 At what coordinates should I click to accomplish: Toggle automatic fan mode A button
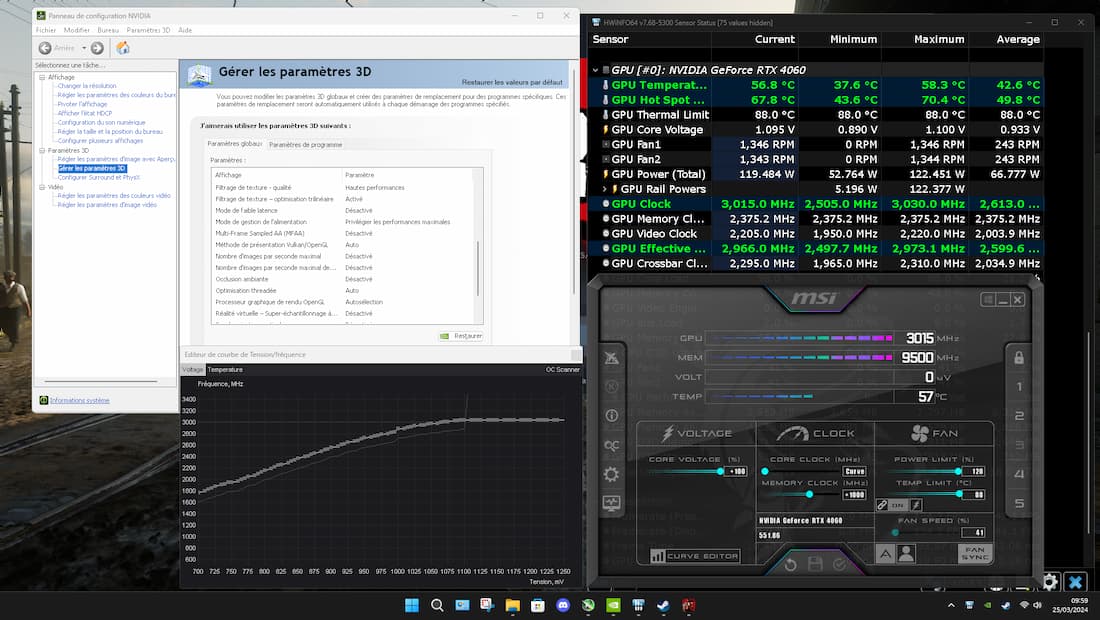885,554
